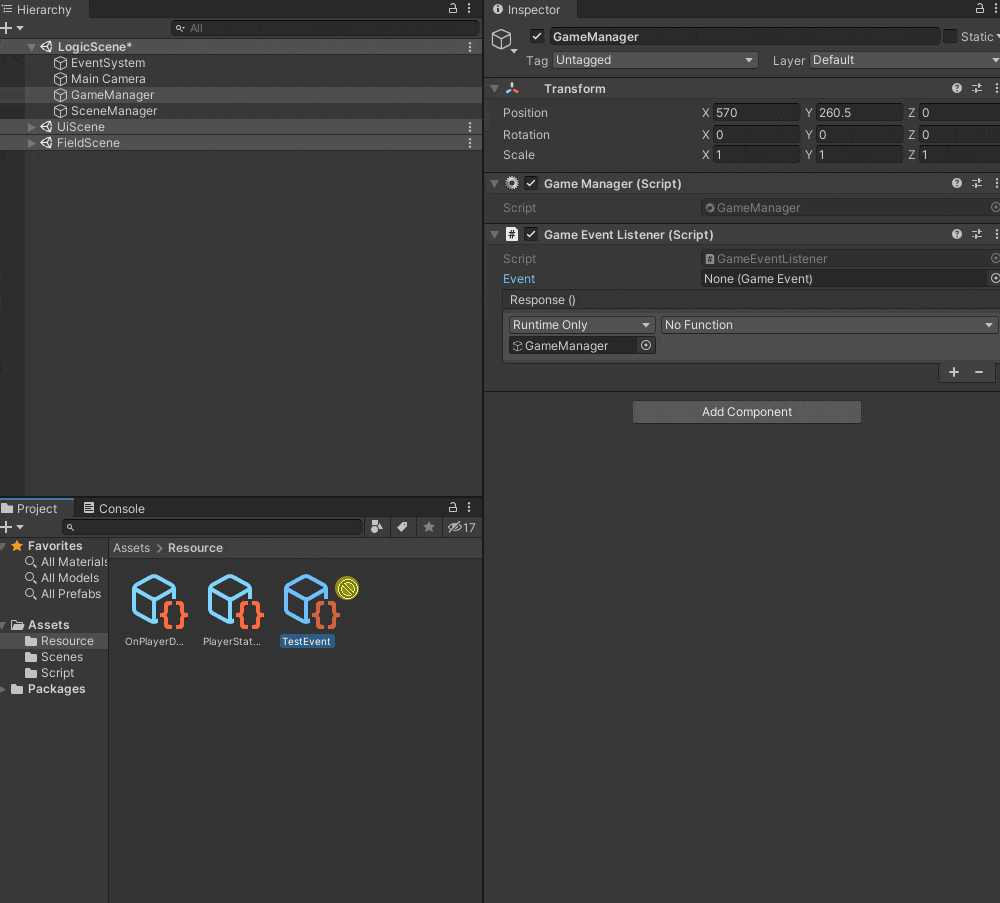Open Project create plus menu
Screen dimensions: 1000x903
(x=11, y=527)
